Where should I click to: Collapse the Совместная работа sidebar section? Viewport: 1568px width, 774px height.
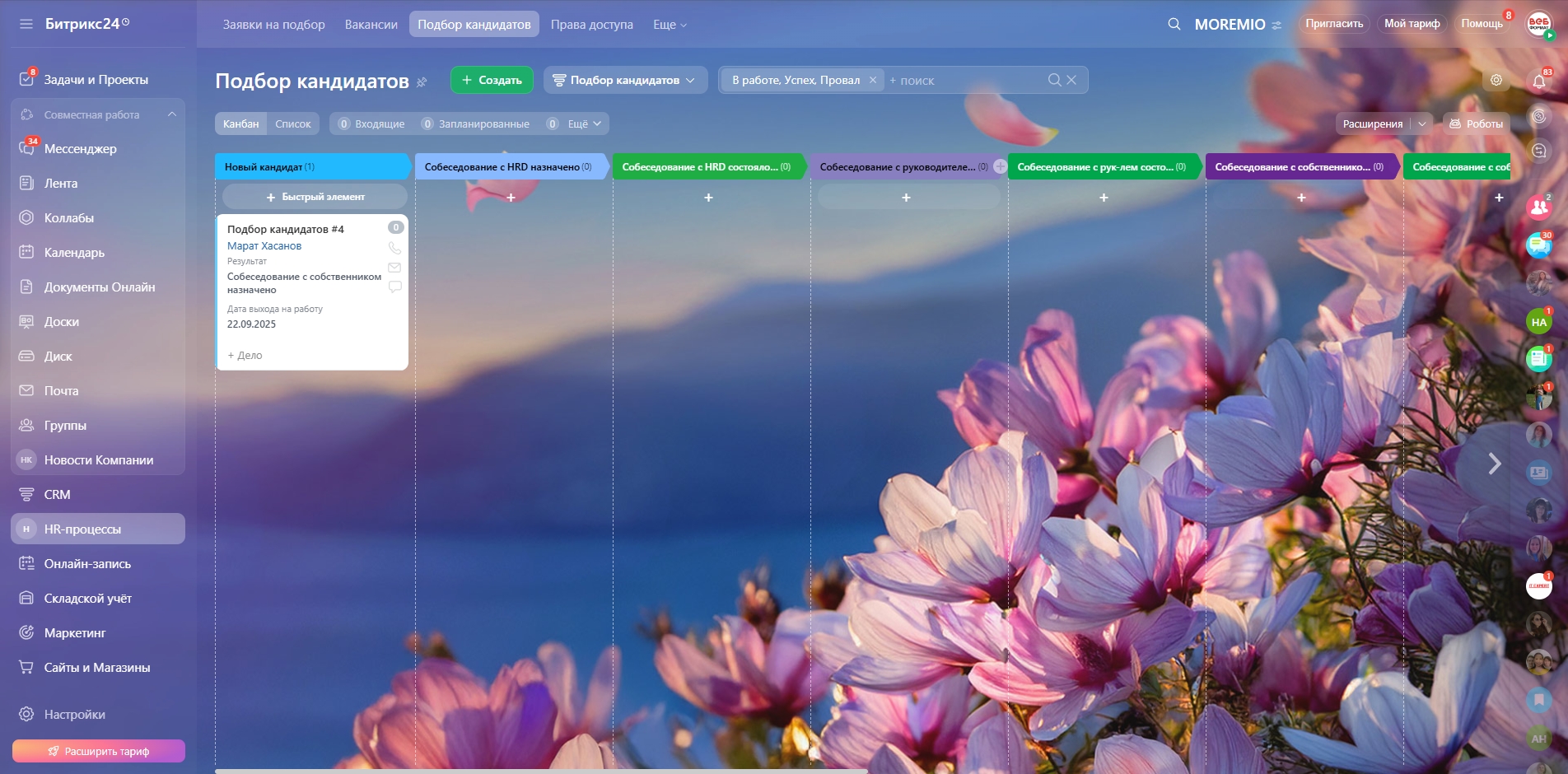[172, 114]
